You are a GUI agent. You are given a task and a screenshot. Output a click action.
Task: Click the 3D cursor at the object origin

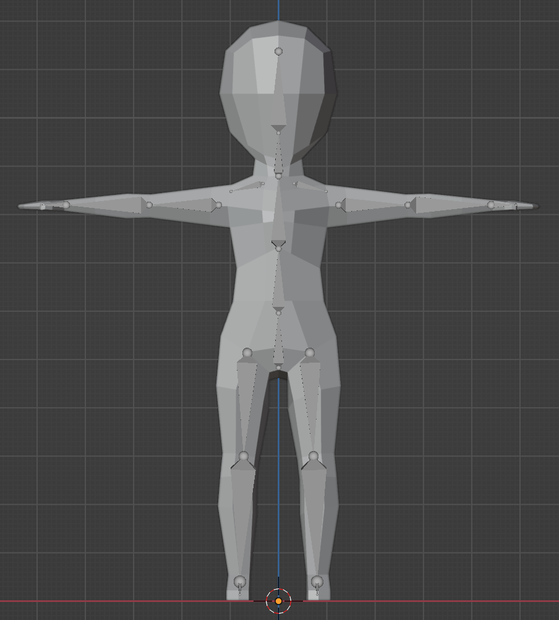[279, 601]
